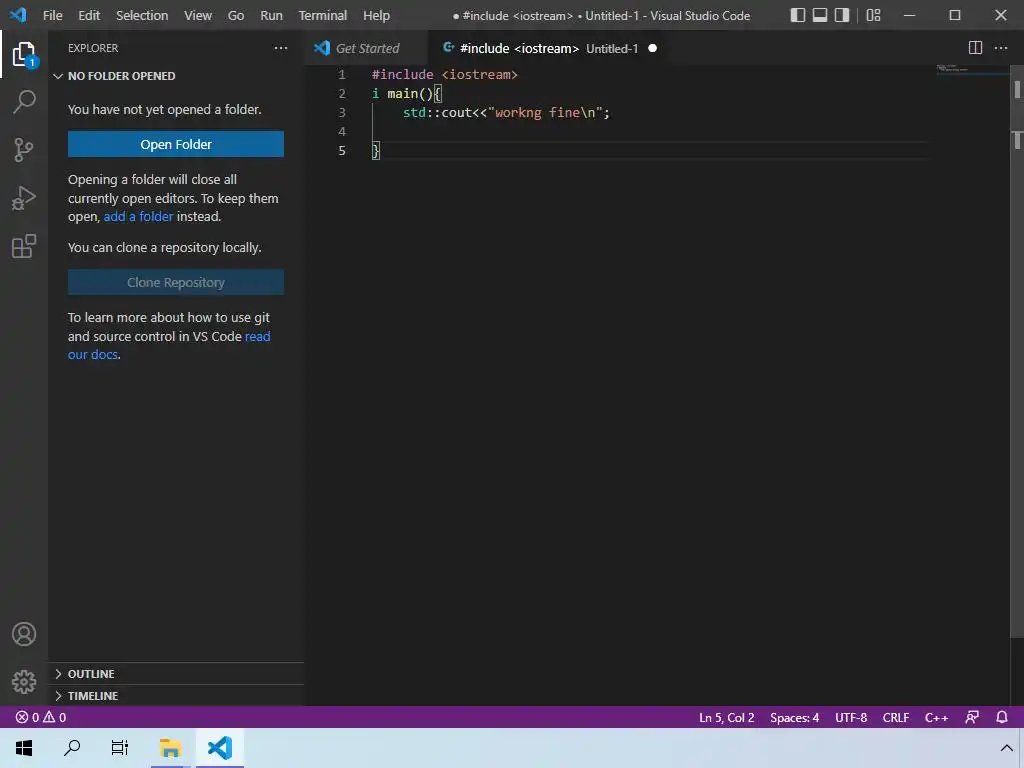Open the Edit menu
Screen dimensions: 1024x768
[89, 15]
